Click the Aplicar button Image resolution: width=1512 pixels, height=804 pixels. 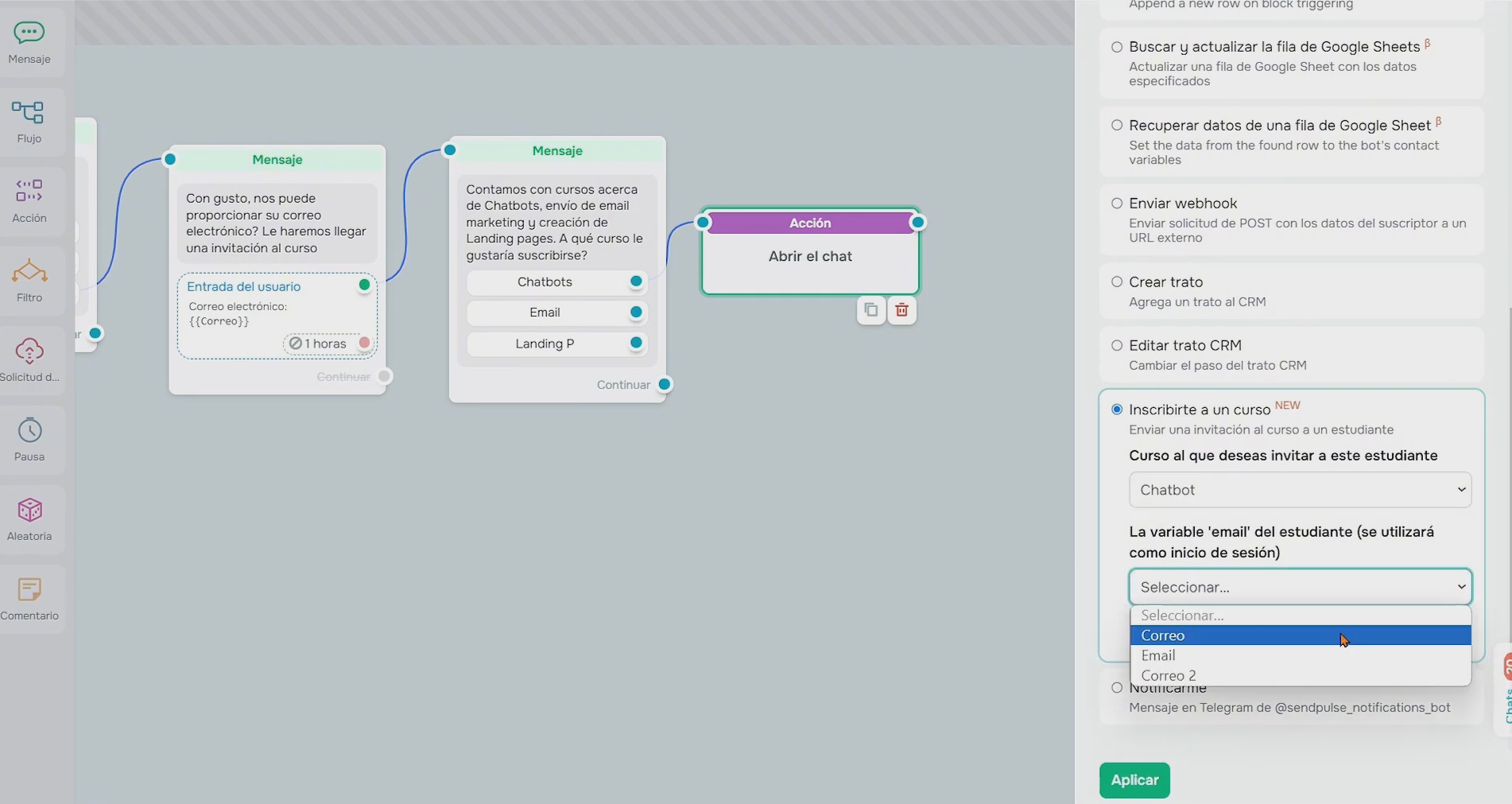(x=1134, y=780)
